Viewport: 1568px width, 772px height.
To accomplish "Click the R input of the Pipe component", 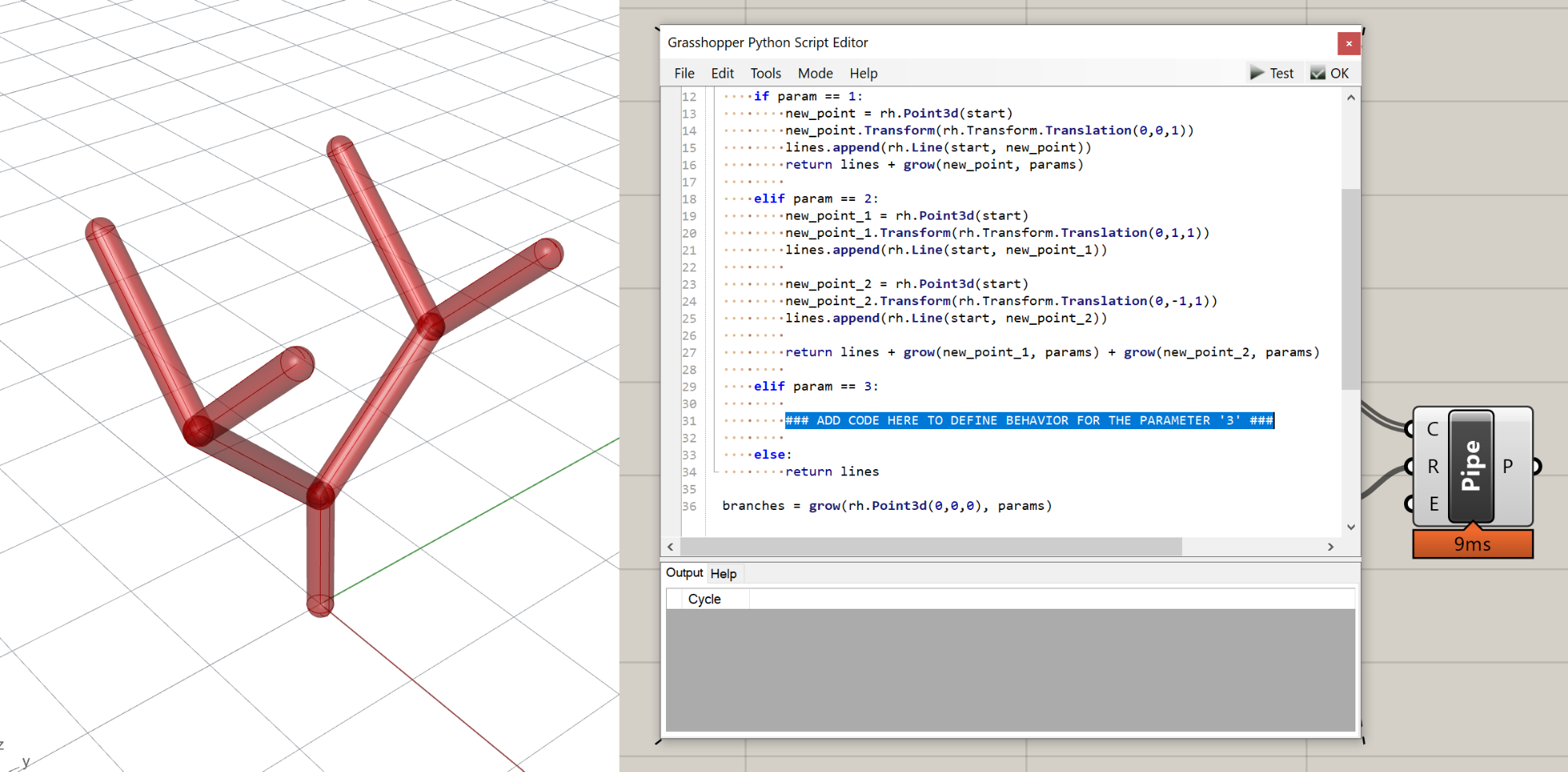I will [1432, 466].
